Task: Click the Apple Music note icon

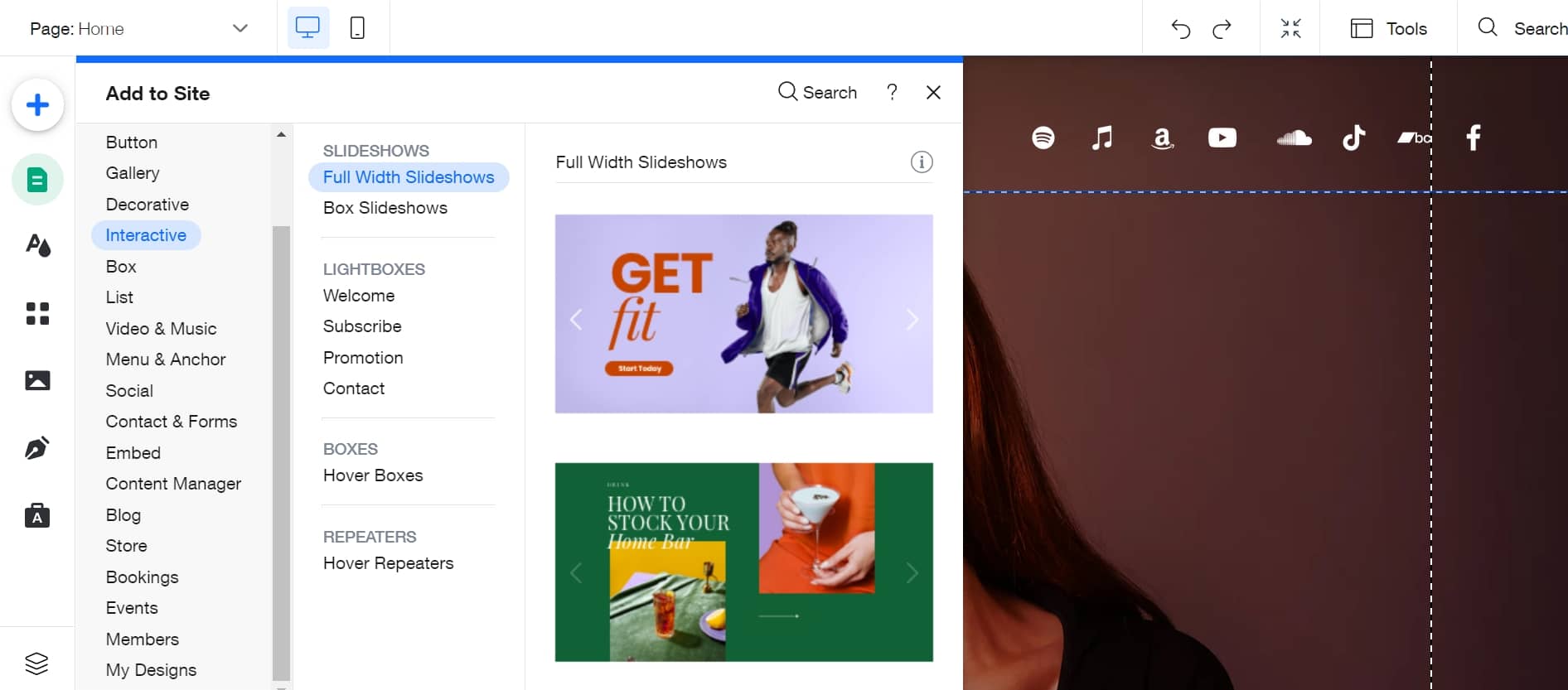Action: pyautogui.click(x=1102, y=138)
